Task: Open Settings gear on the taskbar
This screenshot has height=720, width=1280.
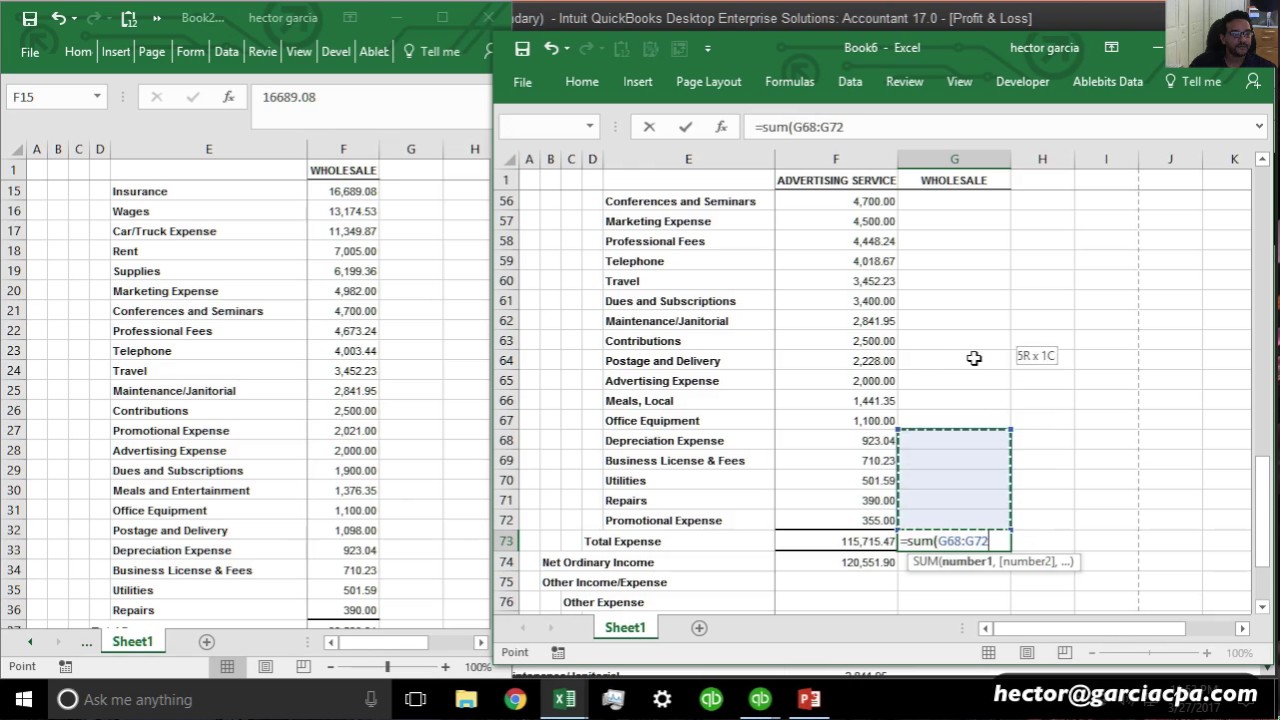Action: click(662, 699)
